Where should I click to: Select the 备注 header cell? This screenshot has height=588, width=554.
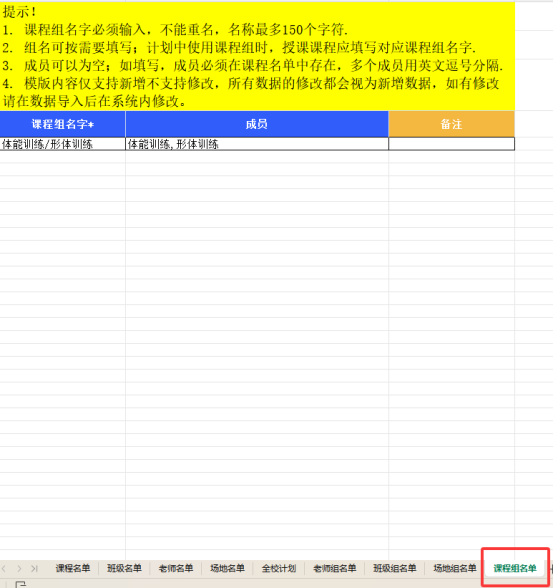pyautogui.click(x=452, y=124)
